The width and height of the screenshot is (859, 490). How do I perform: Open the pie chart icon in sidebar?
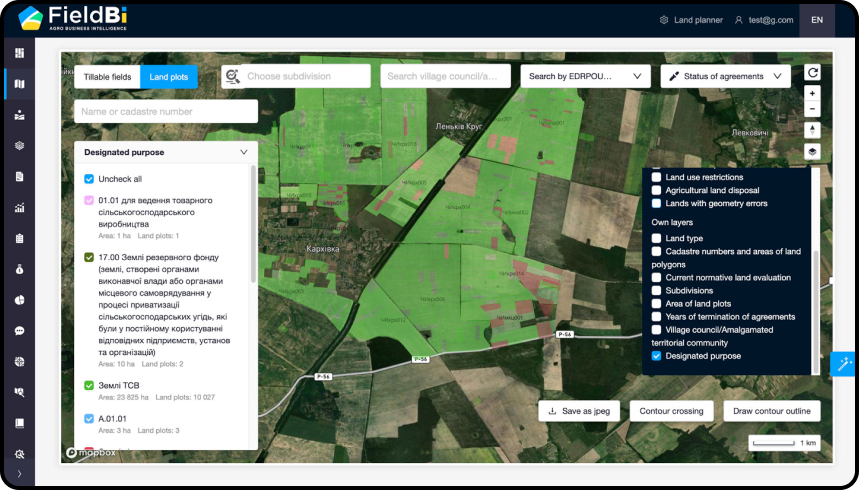coord(20,300)
